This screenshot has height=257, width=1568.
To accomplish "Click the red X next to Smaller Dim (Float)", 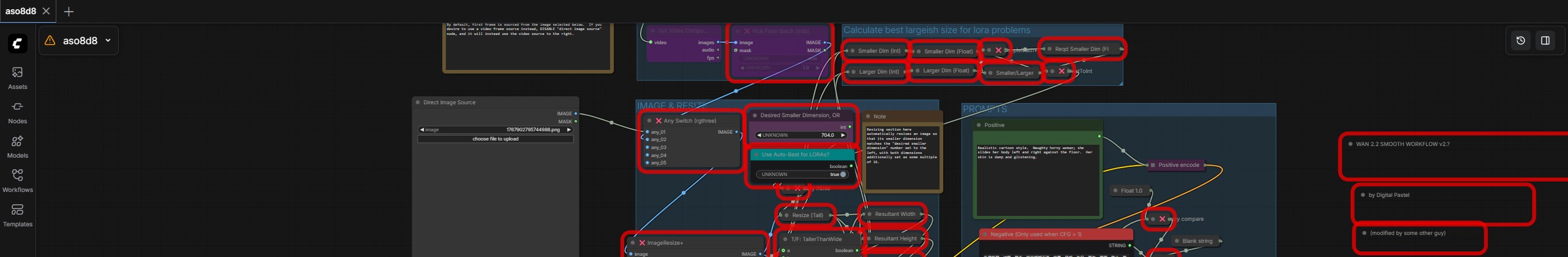I will coord(998,50).
